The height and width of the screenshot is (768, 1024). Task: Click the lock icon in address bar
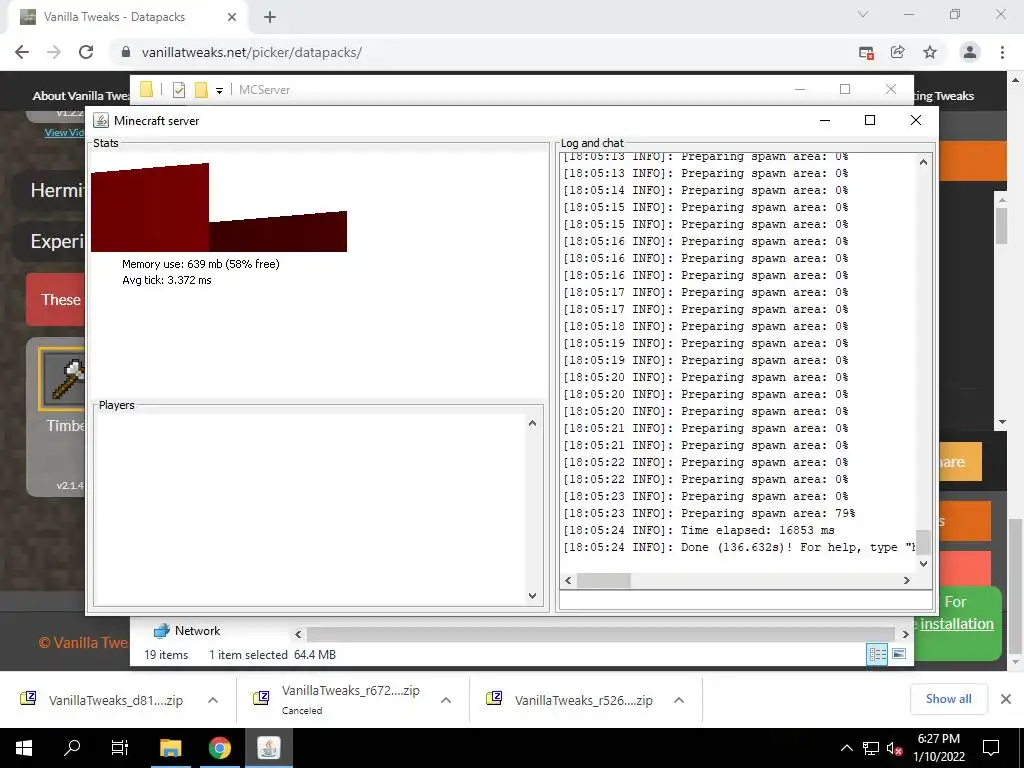126,52
